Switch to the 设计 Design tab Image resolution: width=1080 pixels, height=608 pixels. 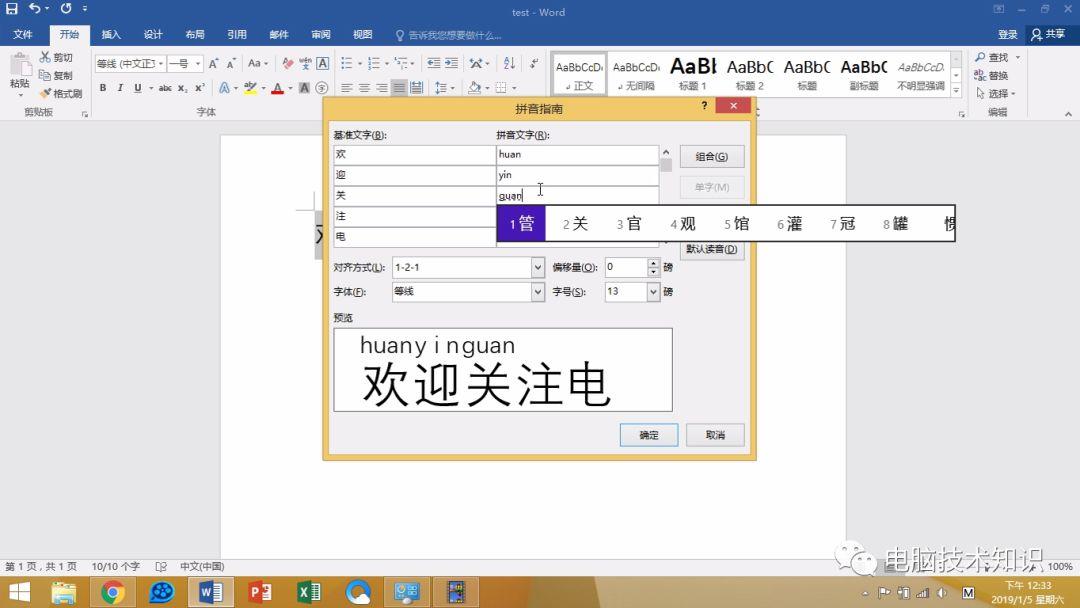pyautogui.click(x=153, y=34)
